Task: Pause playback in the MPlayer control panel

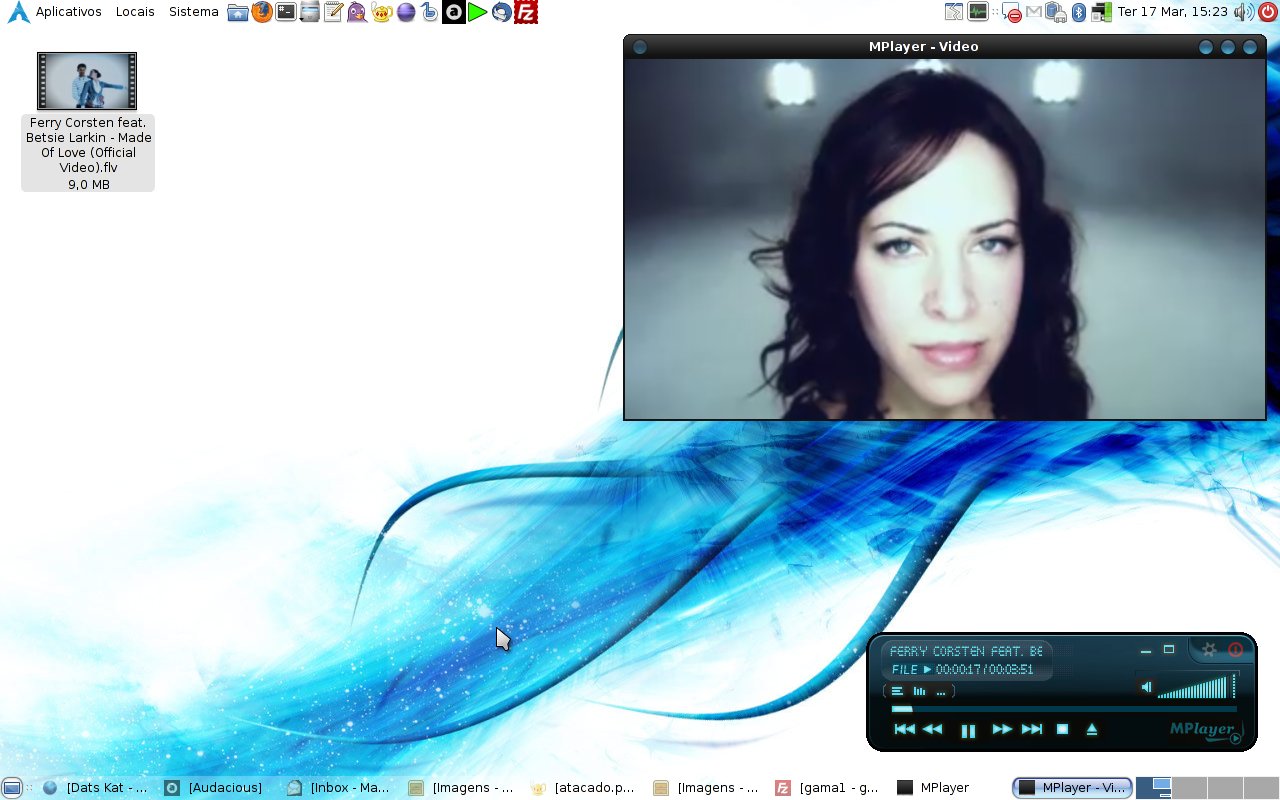Action: click(967, 730)
